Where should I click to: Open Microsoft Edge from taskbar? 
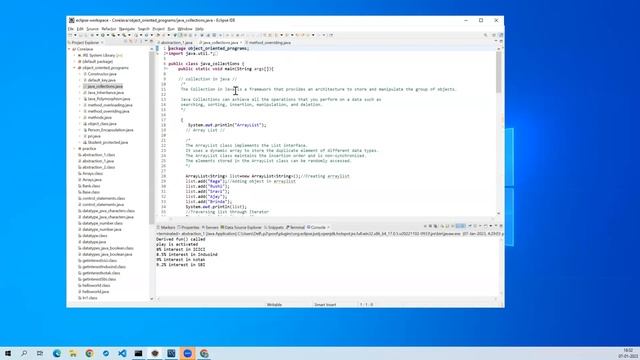(x=57, y=353)
